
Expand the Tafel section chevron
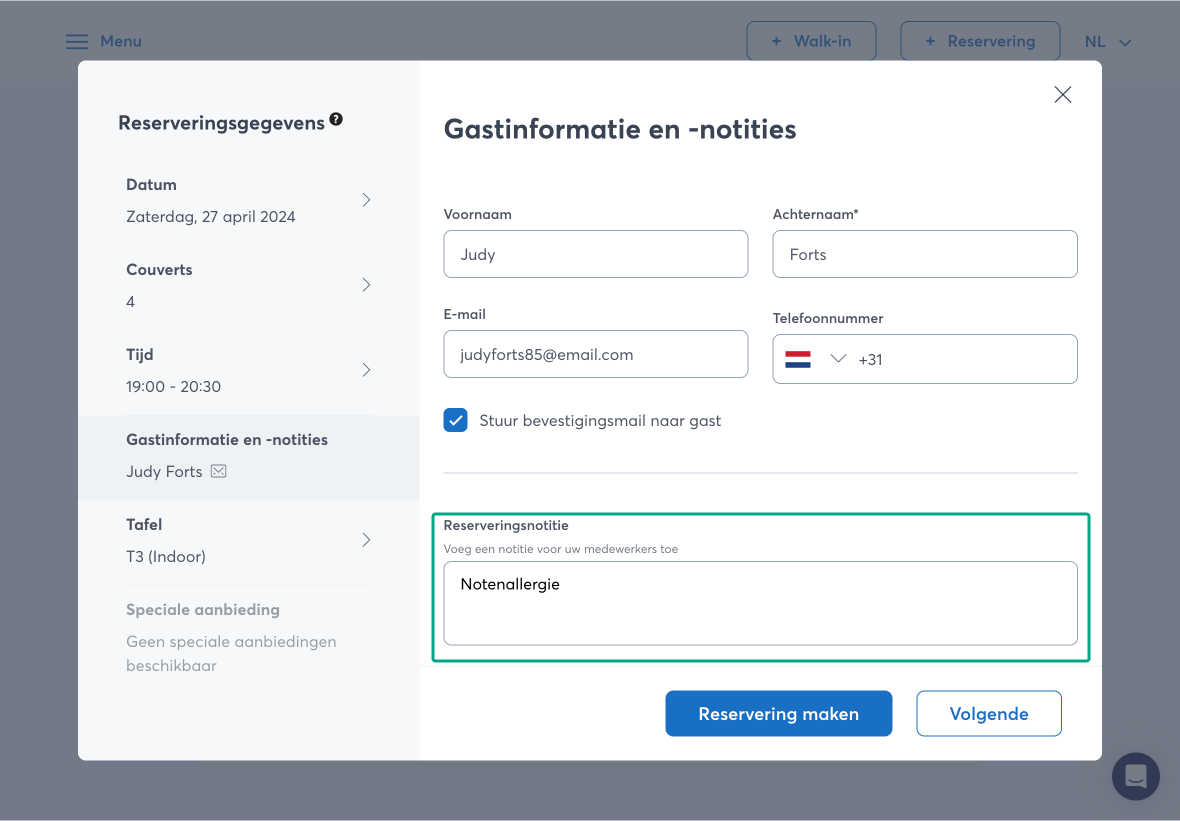[x=366, y=540]
